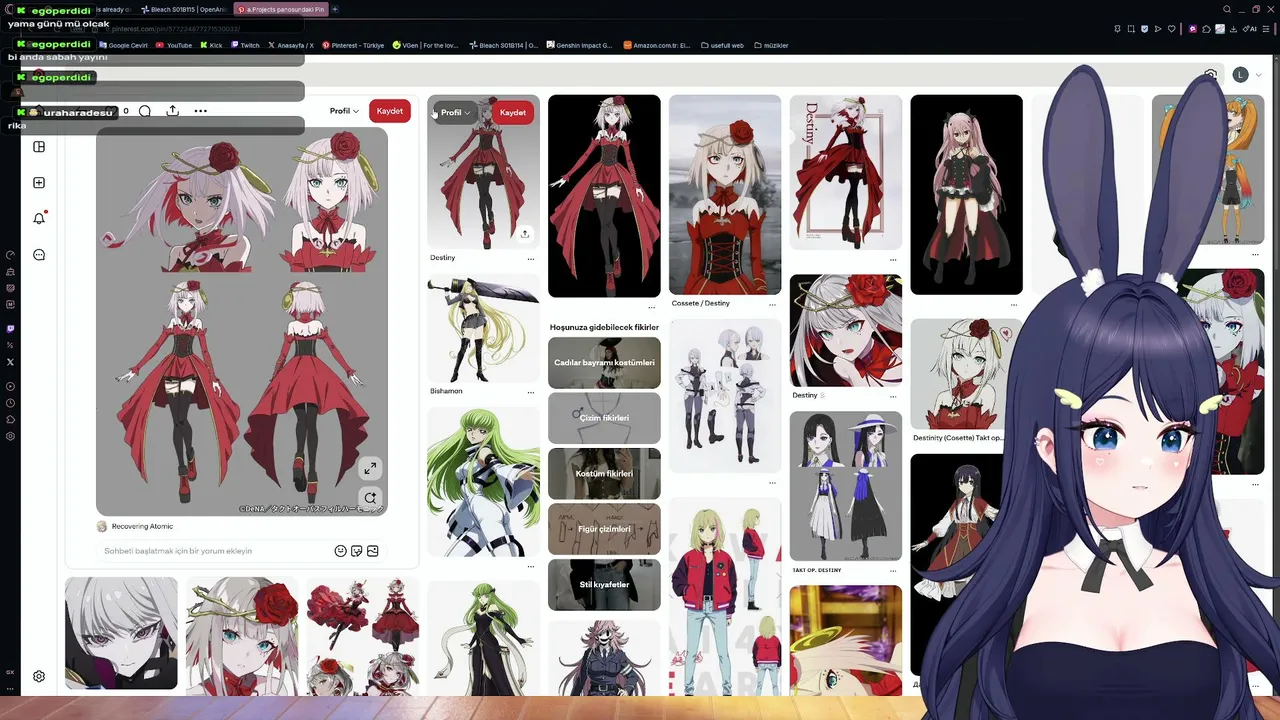Click the Pinterest account avatar L
This screenshot has height=720, width=1280.
tap(1240, 75)
